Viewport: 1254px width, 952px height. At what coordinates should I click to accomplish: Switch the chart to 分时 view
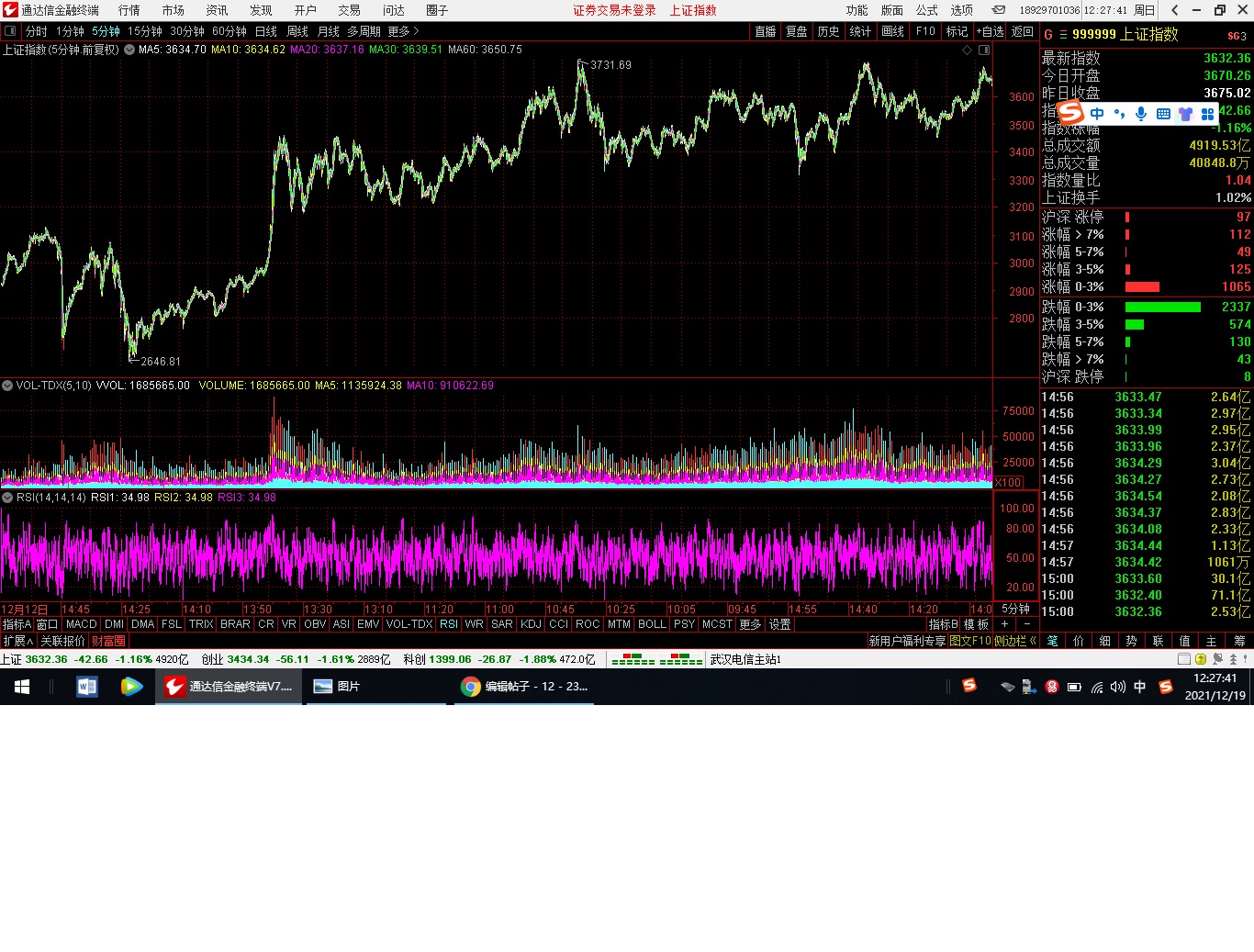pos(37,31)
